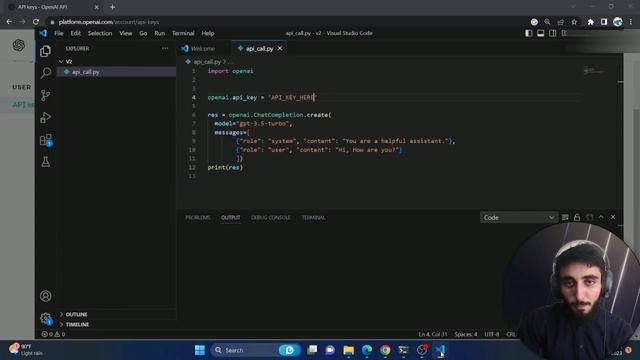Switch to the Terminal panel tab

click(313, 218)
